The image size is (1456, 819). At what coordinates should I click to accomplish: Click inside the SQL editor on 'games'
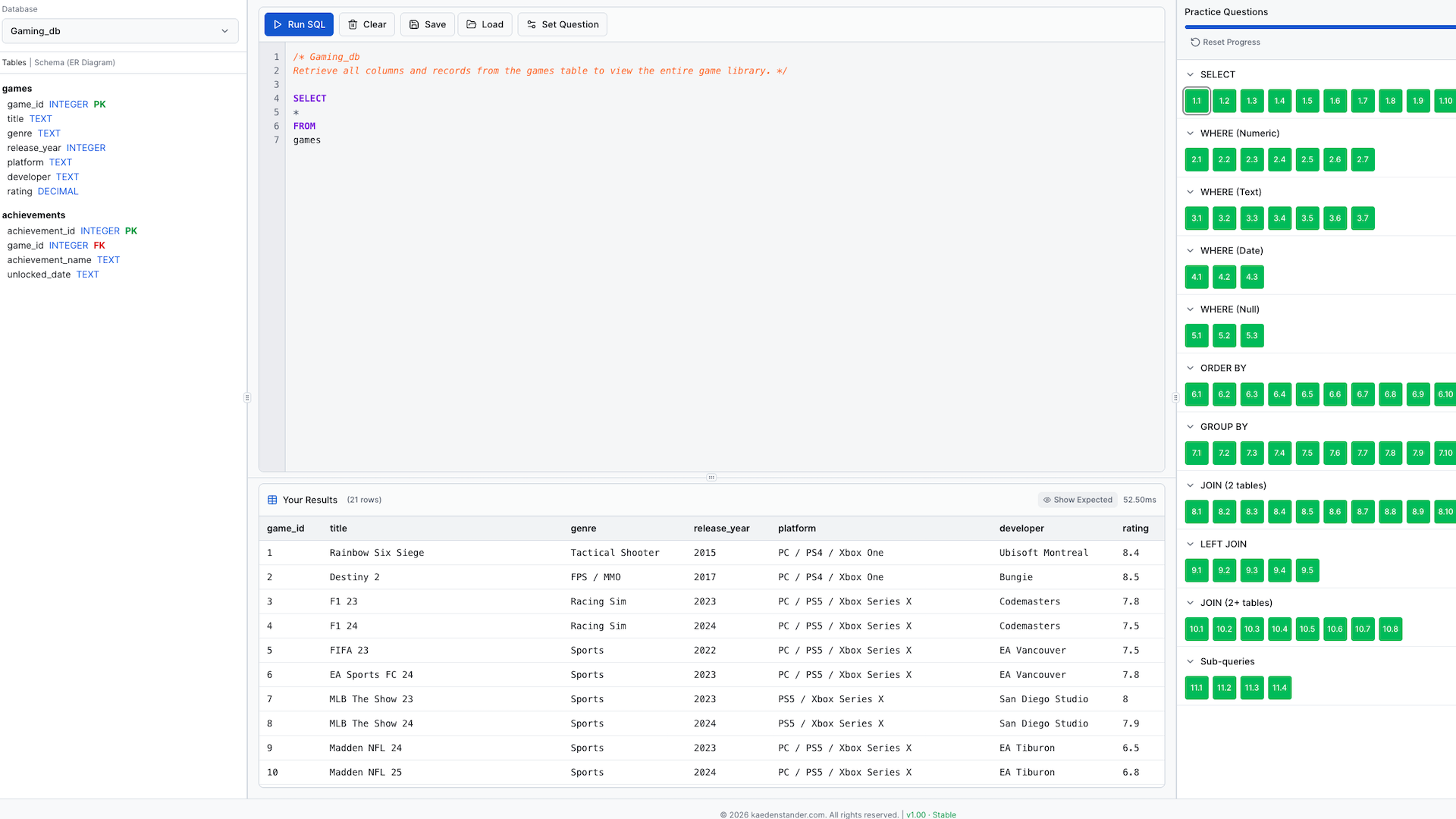307,140
